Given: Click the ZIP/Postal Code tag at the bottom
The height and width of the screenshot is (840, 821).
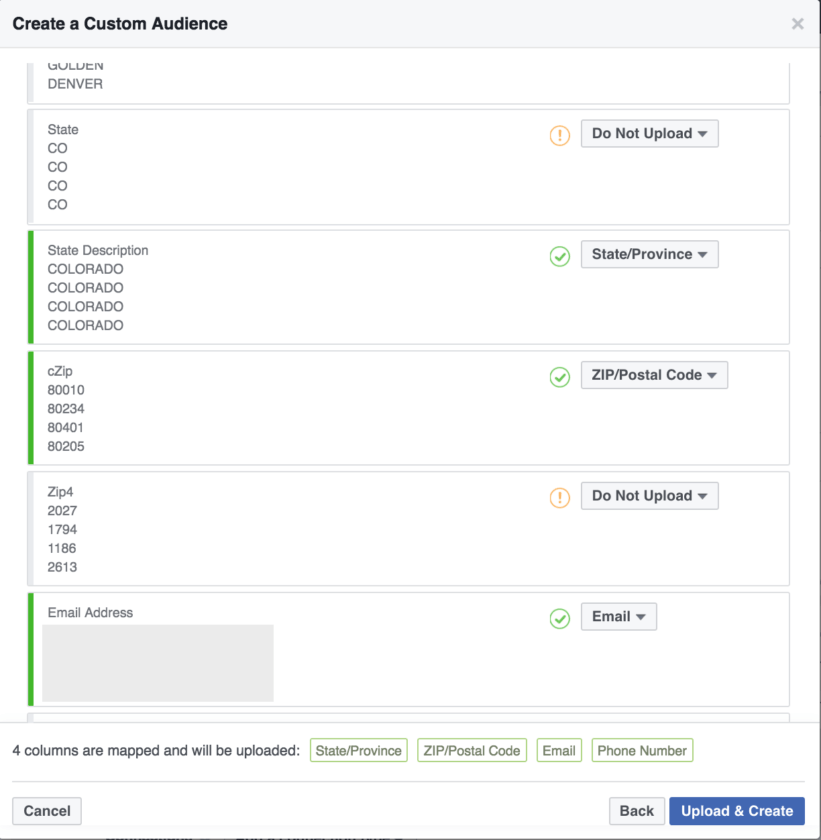Looking at the screenshot, I should 471,750.
